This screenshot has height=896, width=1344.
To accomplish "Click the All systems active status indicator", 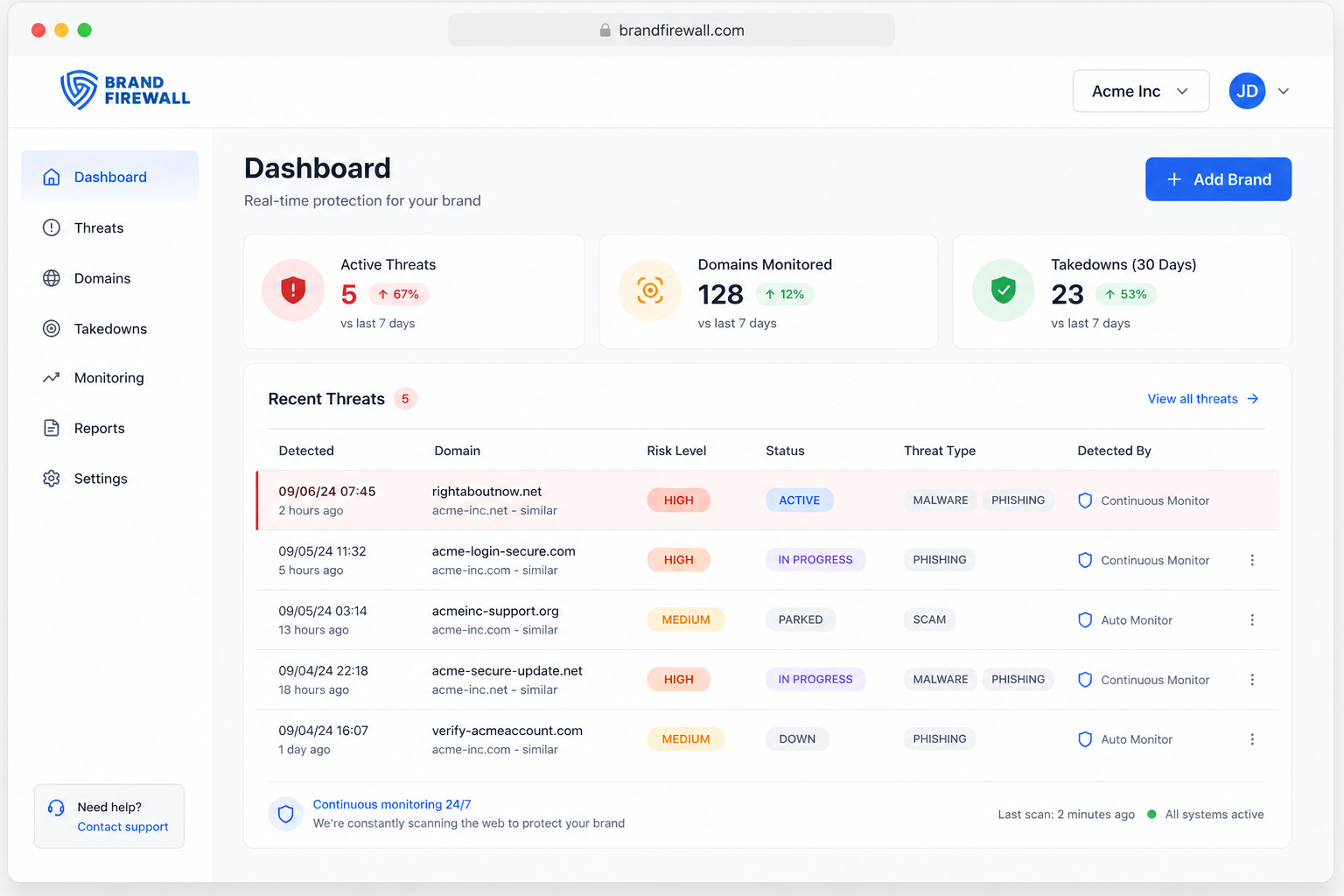I will (x=1206, y=815).
